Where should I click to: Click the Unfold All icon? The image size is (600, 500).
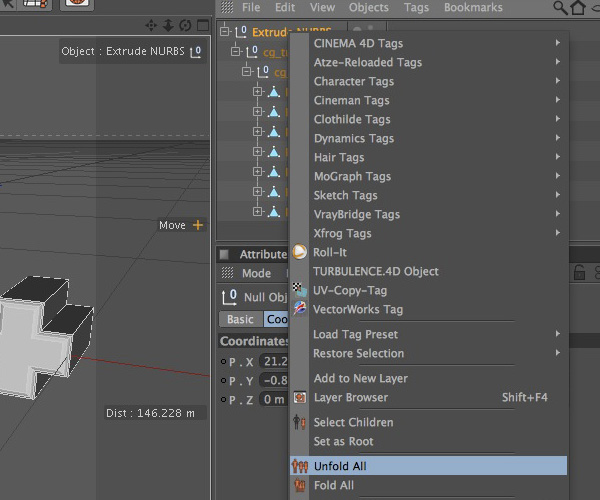300,466
